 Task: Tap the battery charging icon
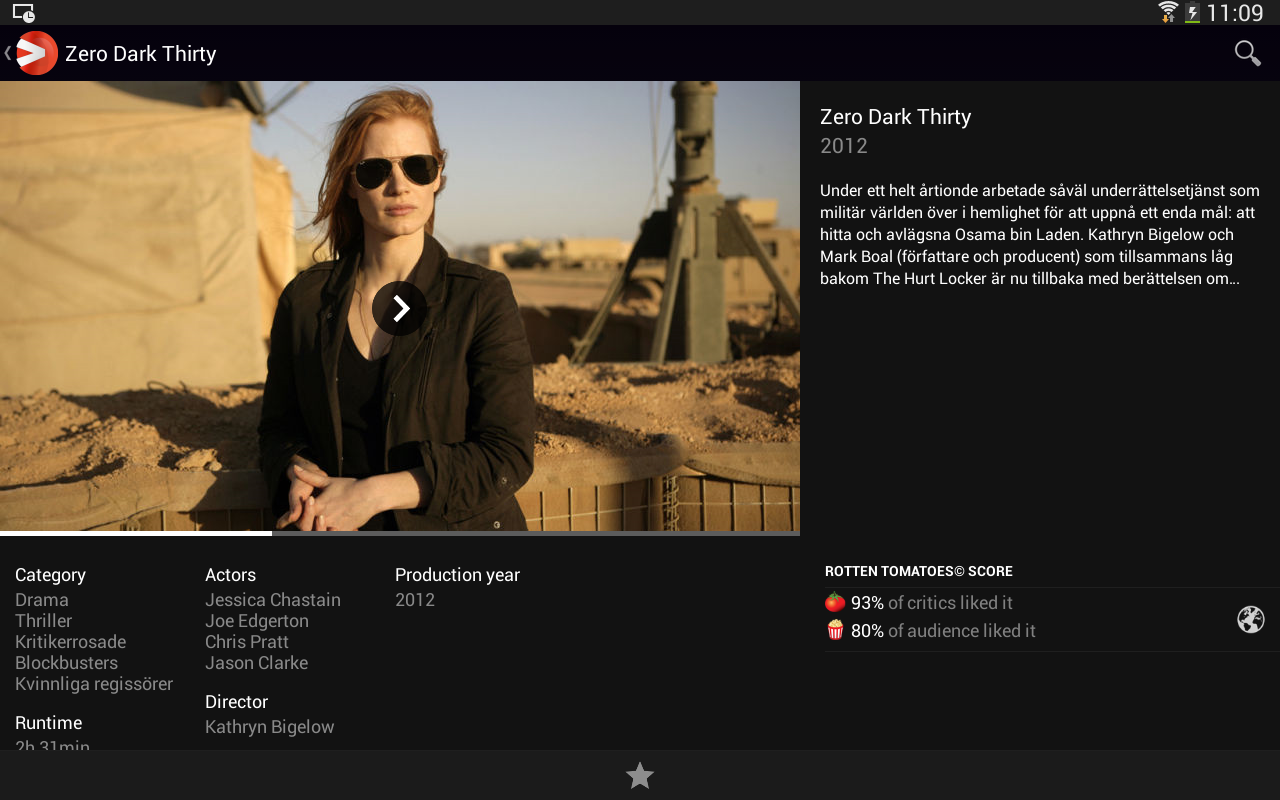point(1192,13)
